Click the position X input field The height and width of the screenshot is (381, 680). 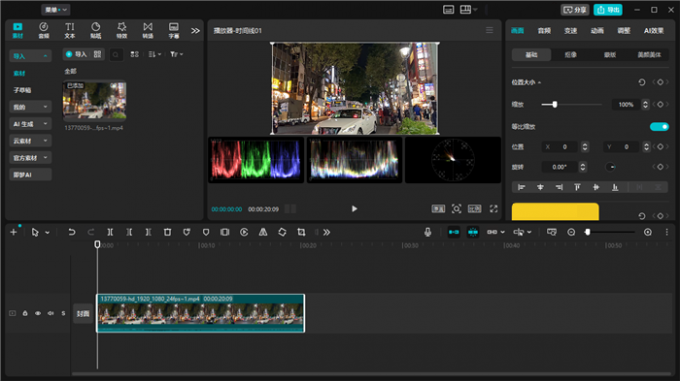click(x=561, y=147)
